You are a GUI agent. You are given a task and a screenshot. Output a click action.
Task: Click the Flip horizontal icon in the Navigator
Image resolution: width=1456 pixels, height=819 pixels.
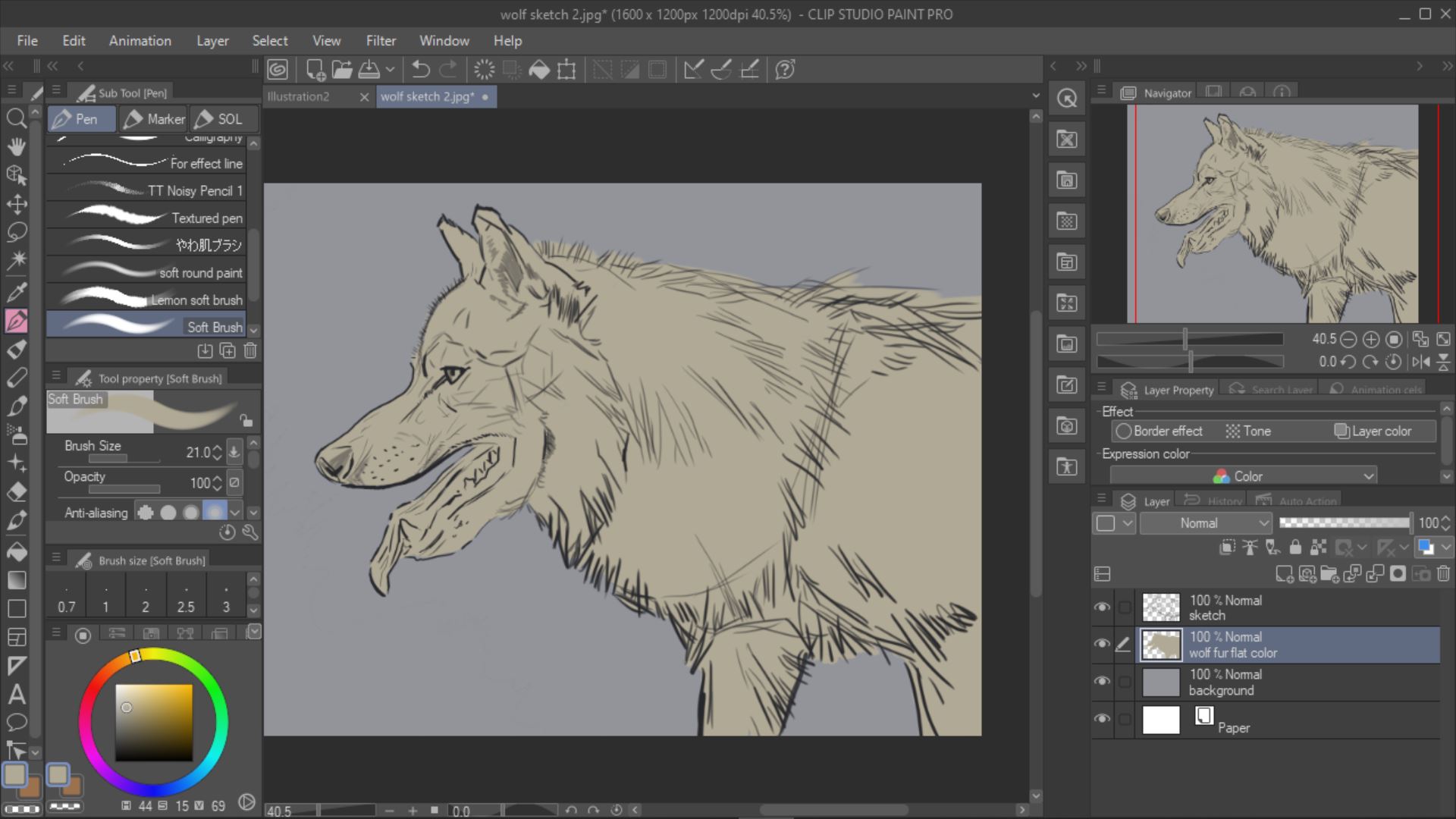pyautogui.click(x=1420, y=362)
